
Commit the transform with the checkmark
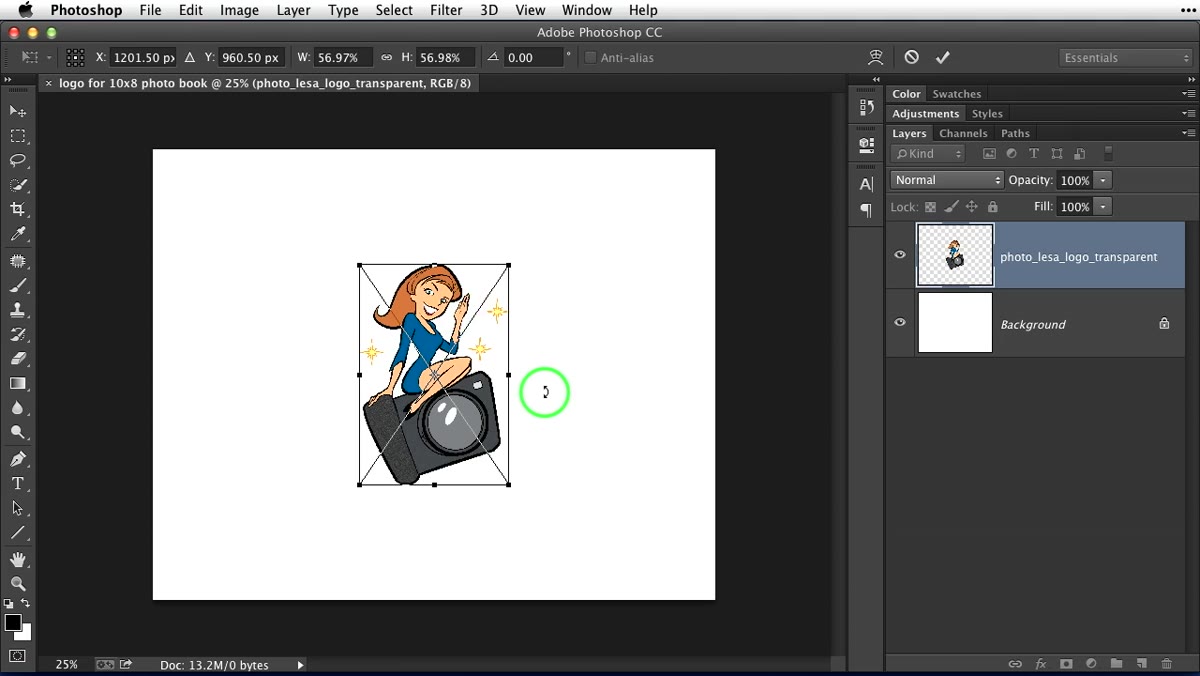click(x=943, y=58)
